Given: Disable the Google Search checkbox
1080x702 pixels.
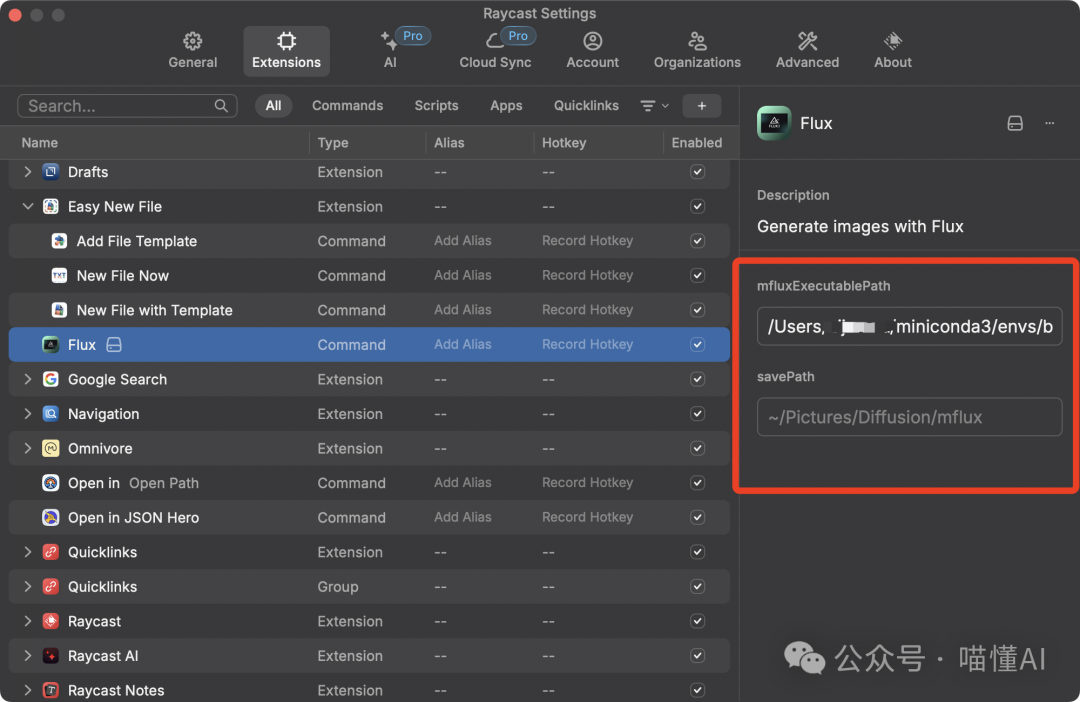Looking at the screenshot, I should coord(697,379).
